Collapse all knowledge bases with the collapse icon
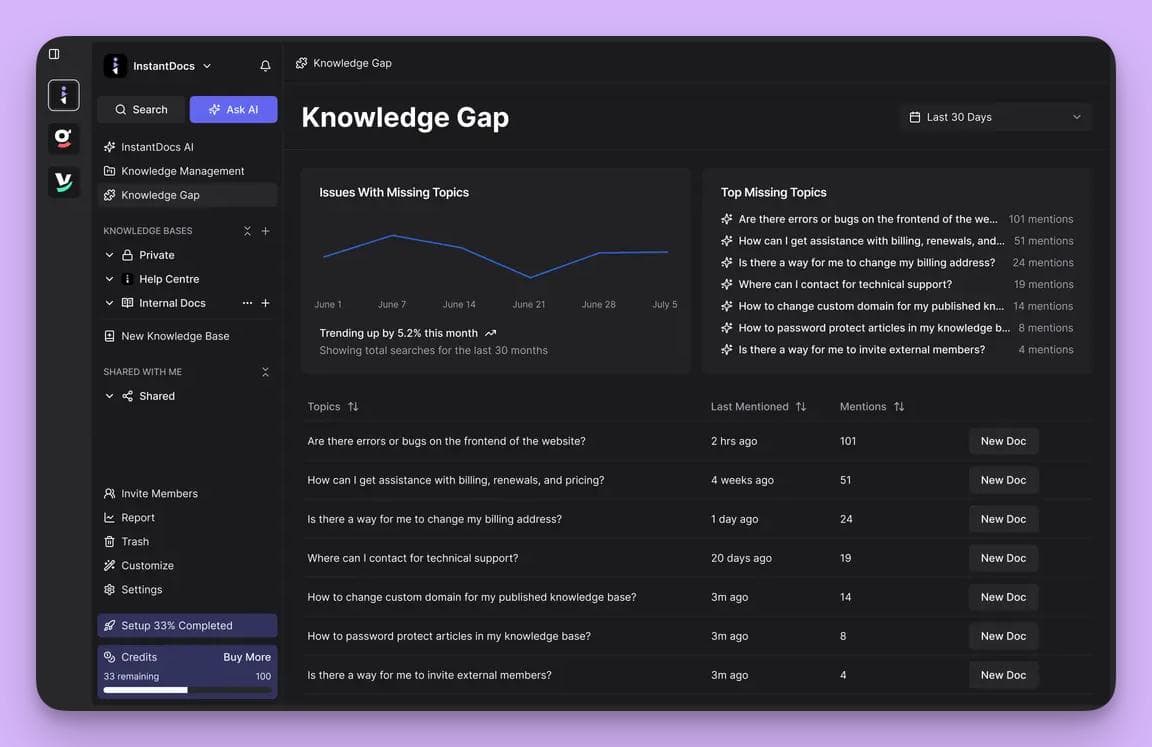The height and width of the screenshot is (747, 1152). coord(246,229)
